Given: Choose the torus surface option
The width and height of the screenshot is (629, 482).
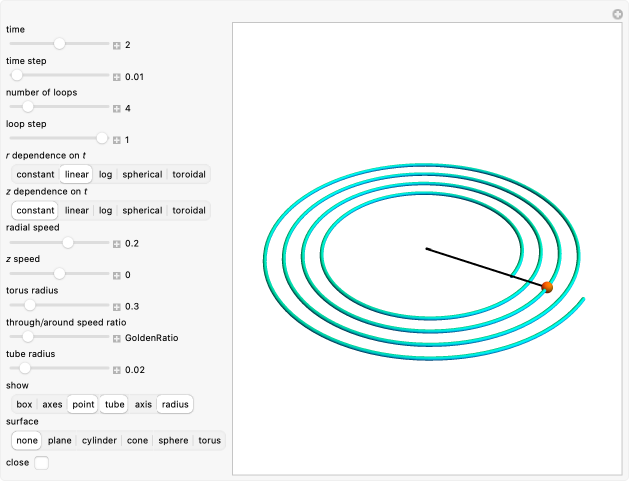Looking at the screenshot, I should coord(209,440).
